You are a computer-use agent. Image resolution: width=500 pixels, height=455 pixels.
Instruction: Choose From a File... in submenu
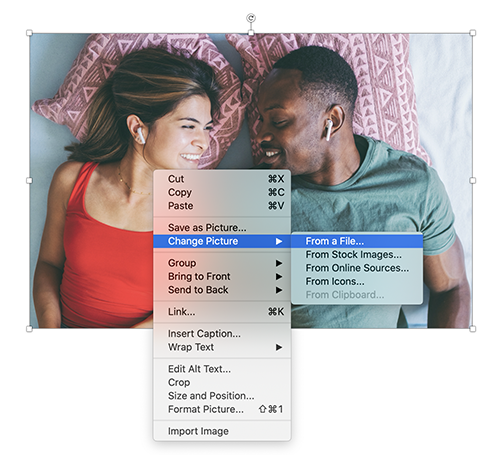pos(357,241)
